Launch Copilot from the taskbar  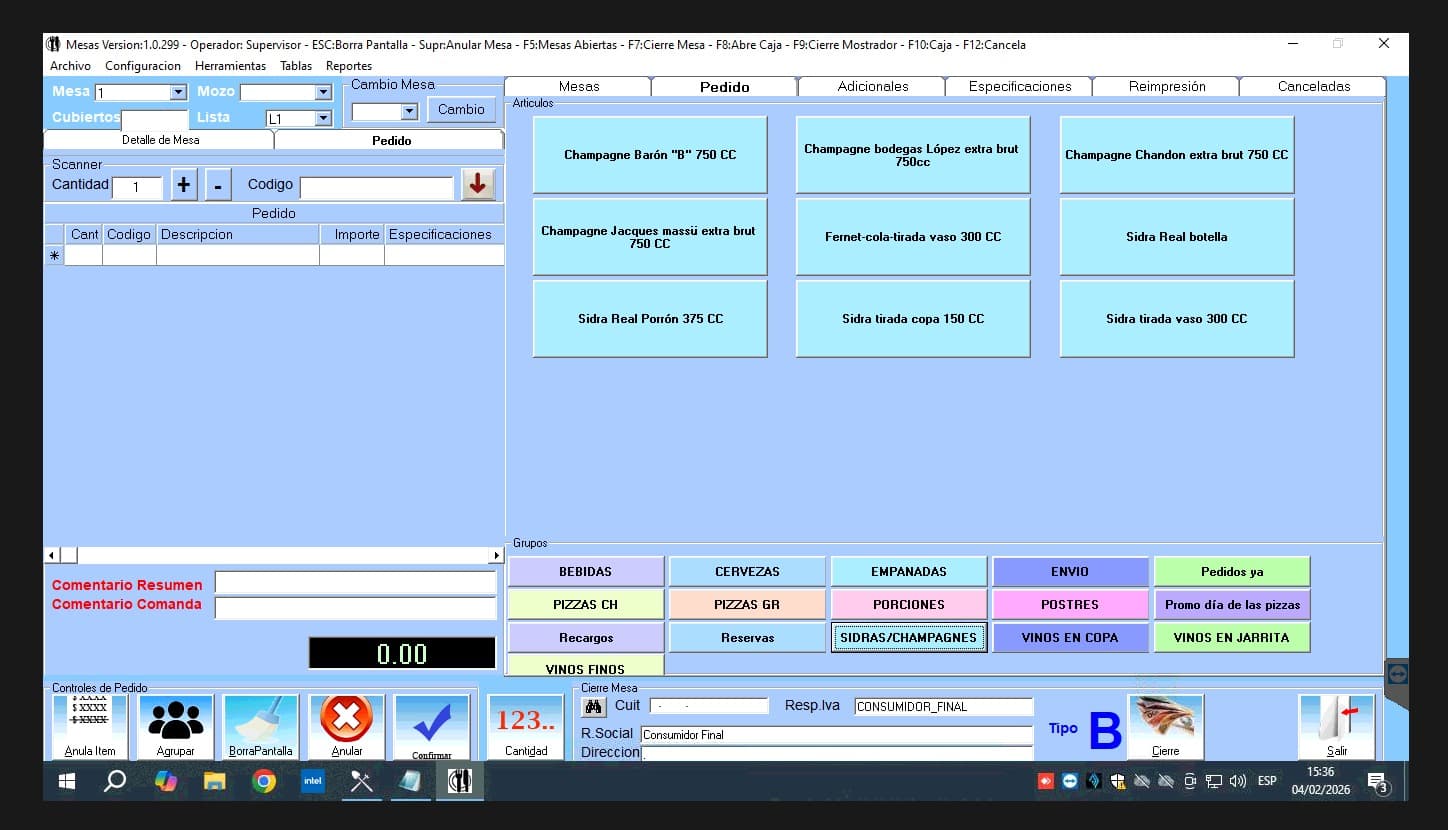point(165,781)
